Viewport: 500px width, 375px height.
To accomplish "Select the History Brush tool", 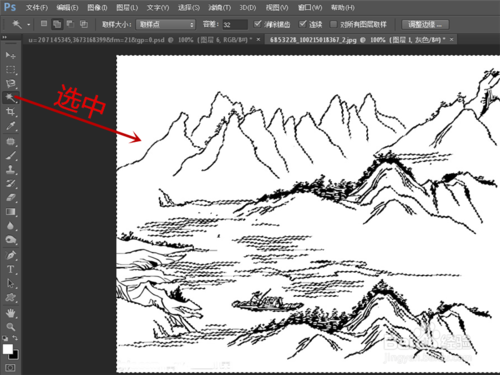I will (10, 184).
